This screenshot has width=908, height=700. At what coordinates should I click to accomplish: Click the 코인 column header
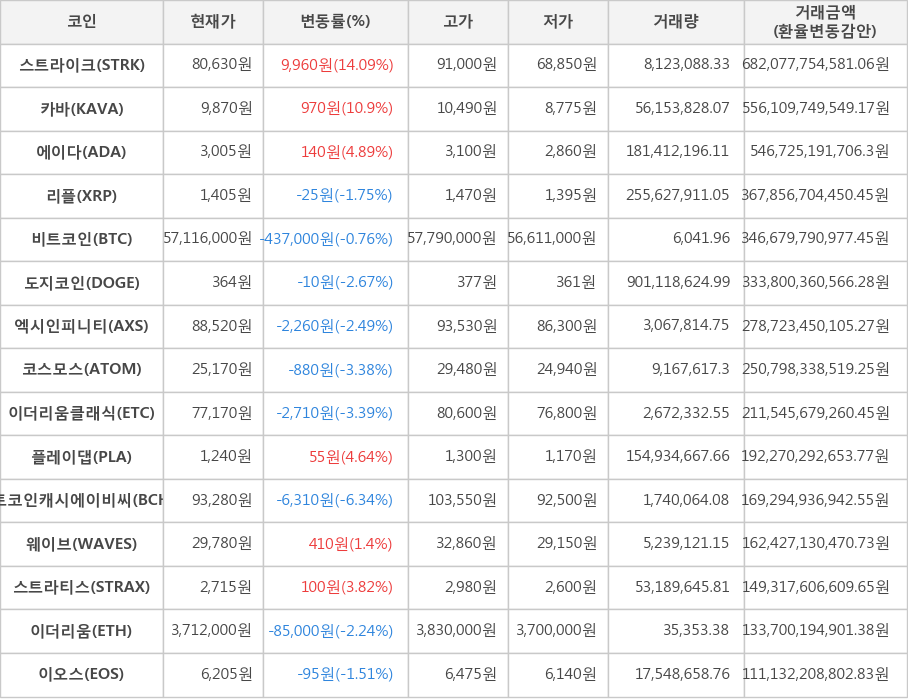[x=82, y=22]
